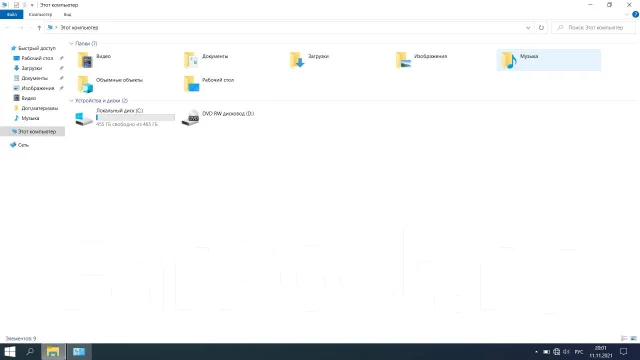Go up one folder level

tap(39, 28)
